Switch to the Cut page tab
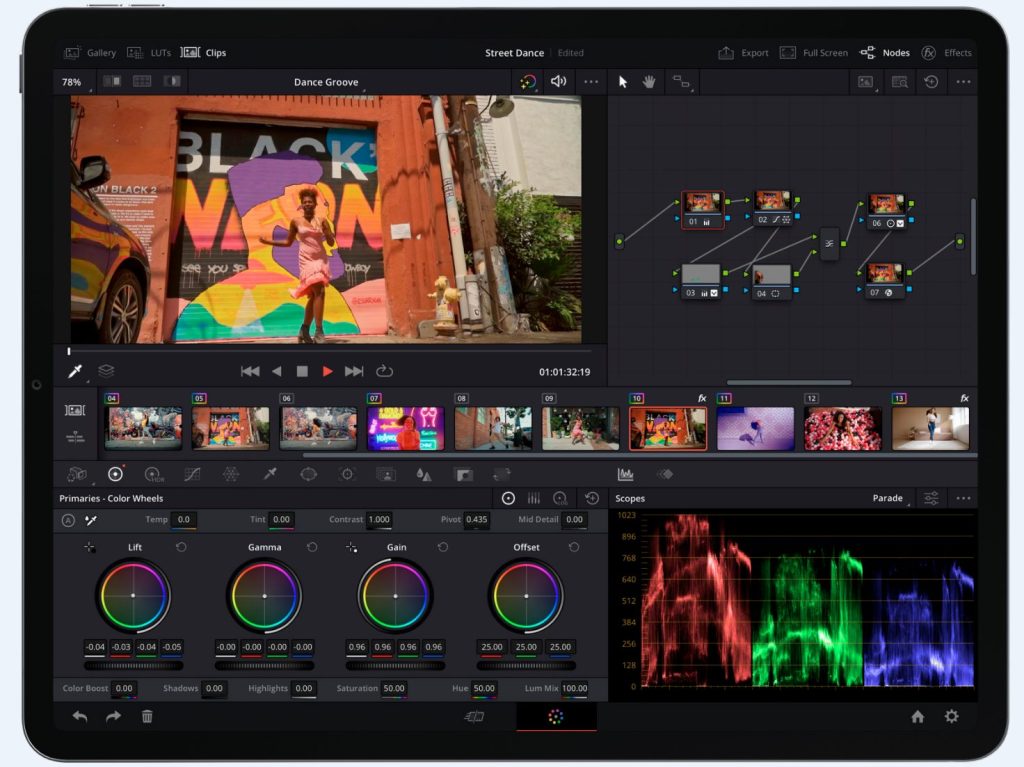The image size is (1024, 767). 475,717
